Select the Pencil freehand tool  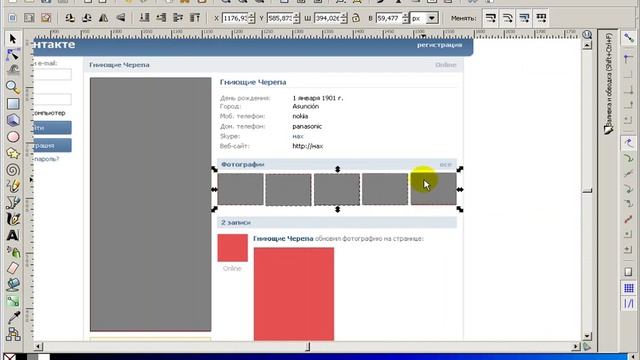[x=13, y=186]
